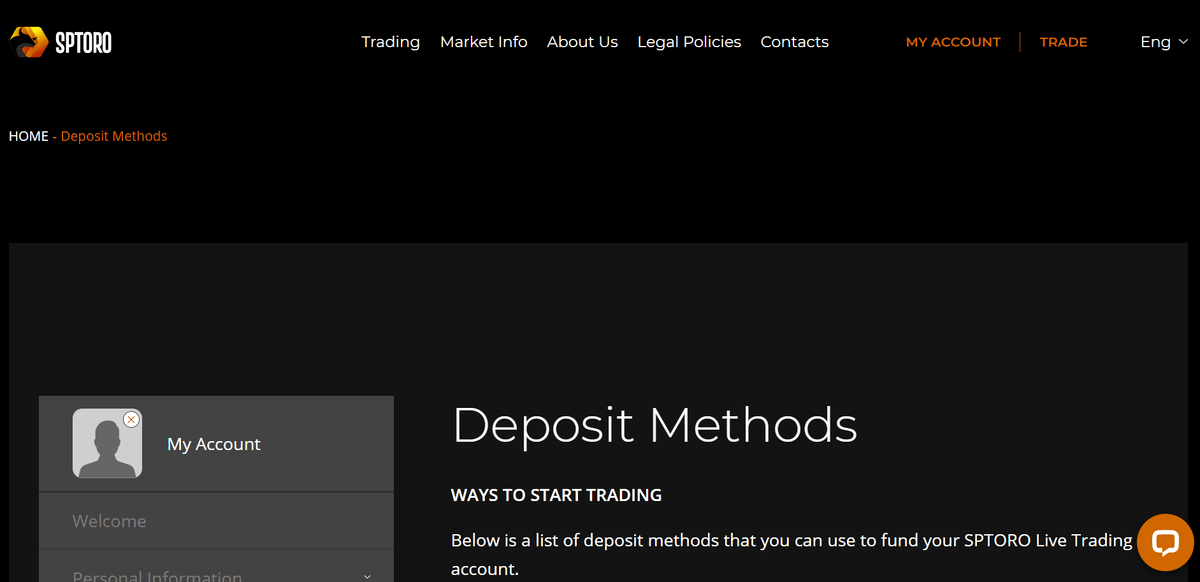Open the Trading menu
Image resolution: width=1200 pixels, height=582 pixels.
pos(390,42)
